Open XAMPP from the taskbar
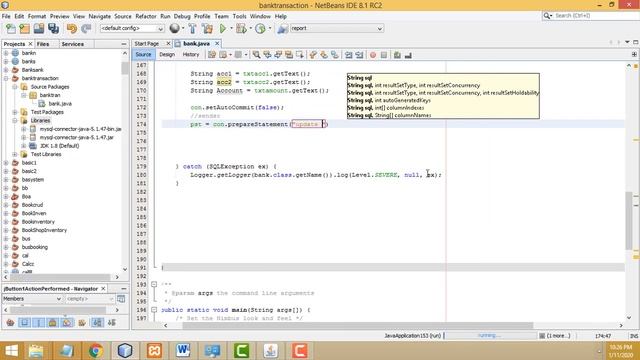Screen dimensions: 640x360 coord(154,351)
